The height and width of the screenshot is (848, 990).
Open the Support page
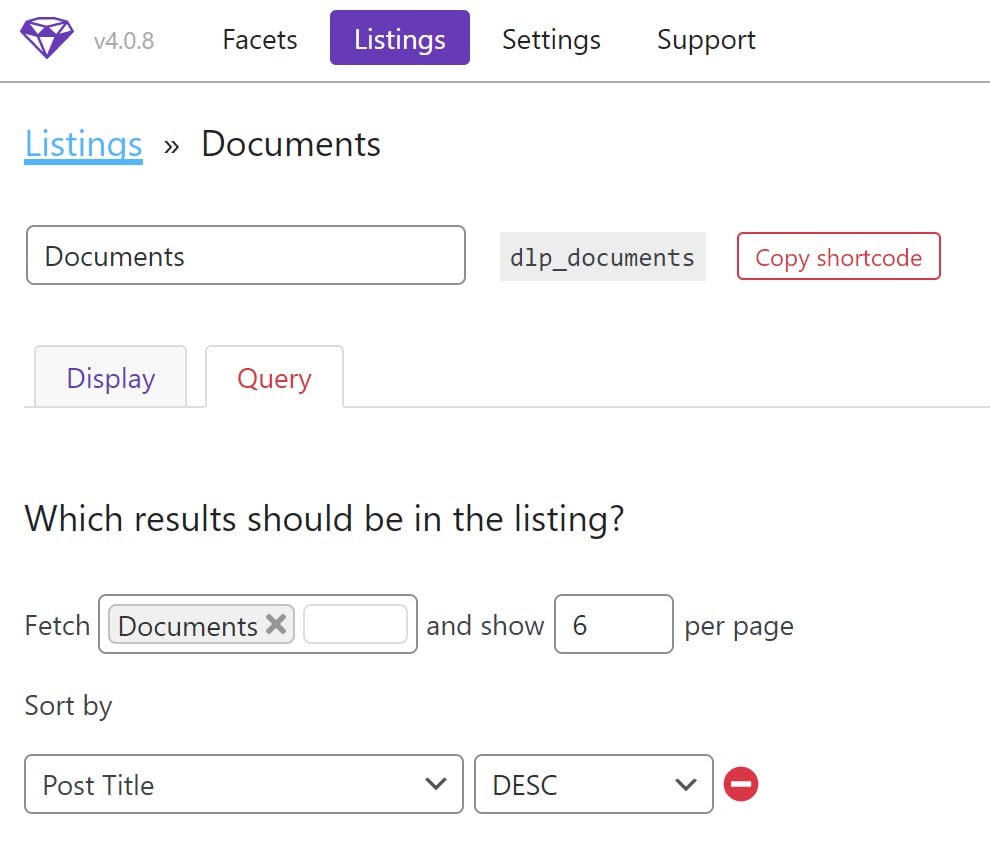point(705,40)
